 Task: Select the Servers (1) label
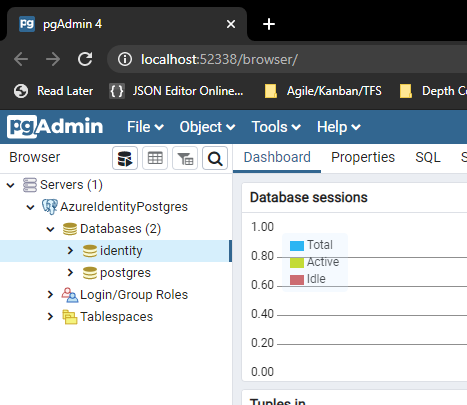[x=71, y=185]
